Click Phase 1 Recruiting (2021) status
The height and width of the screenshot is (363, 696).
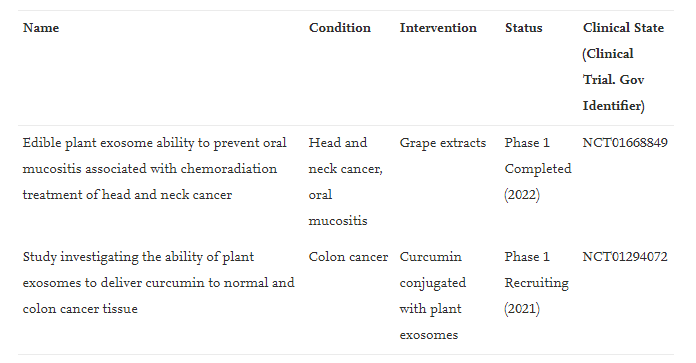536,283
